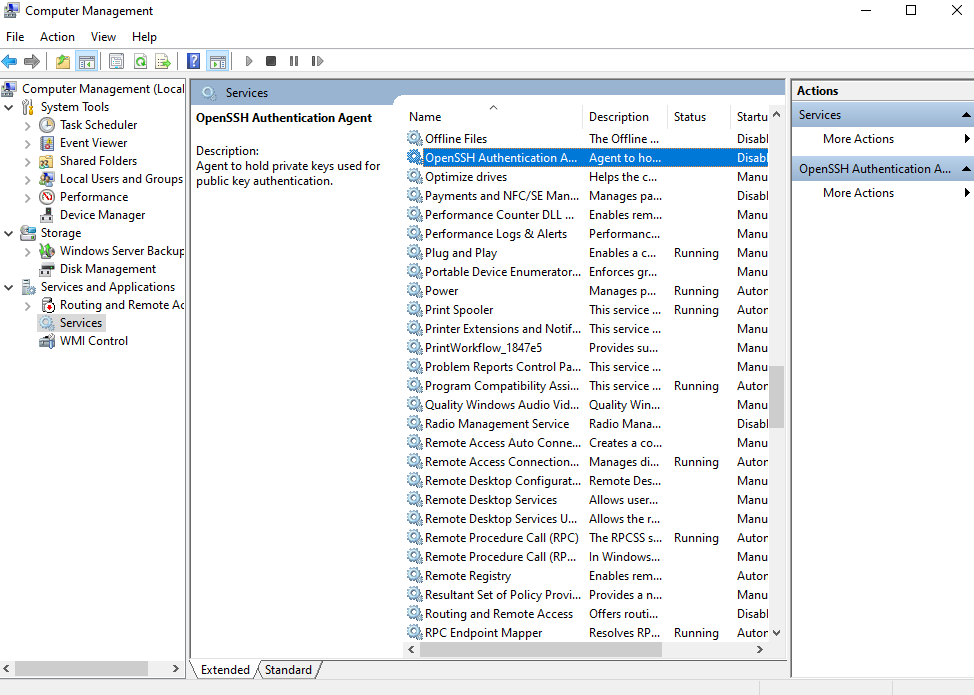The height and width of the screenshot is (695, 974).
Task: Collapse the Services and Applications node
Action: (x=9, y=288)
